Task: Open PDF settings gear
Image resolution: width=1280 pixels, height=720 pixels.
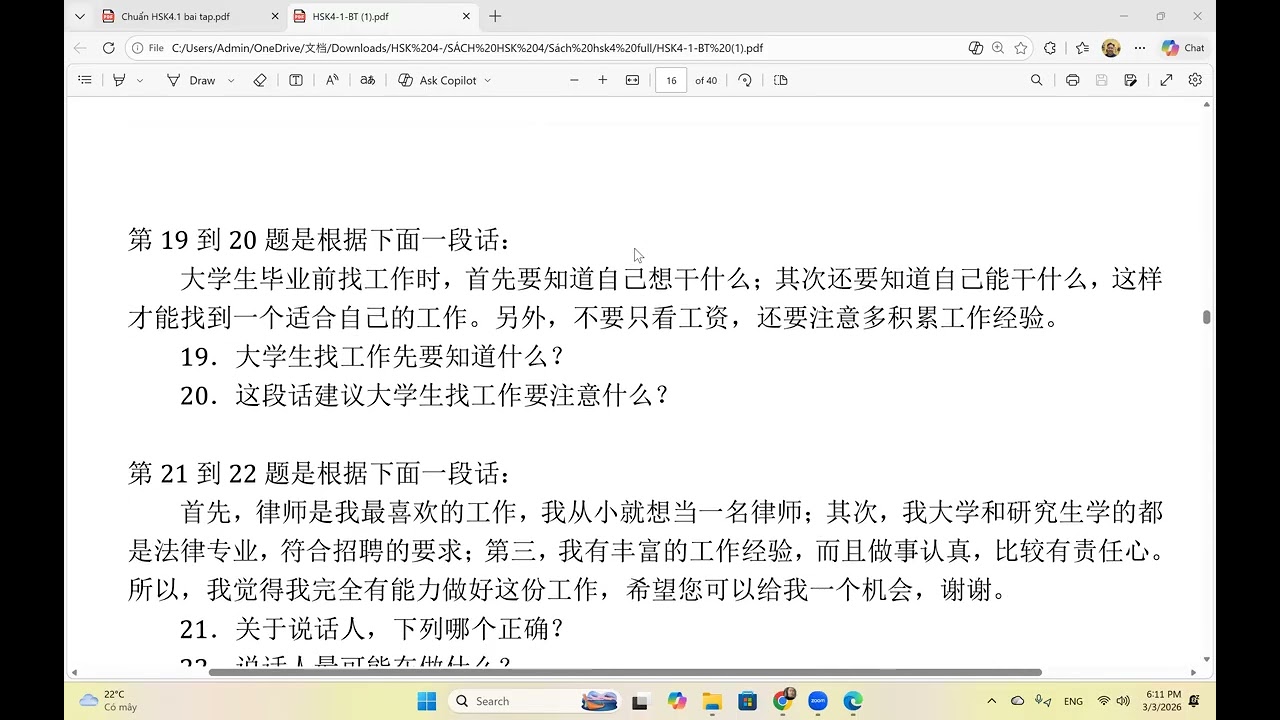Action: (1195, 80)
